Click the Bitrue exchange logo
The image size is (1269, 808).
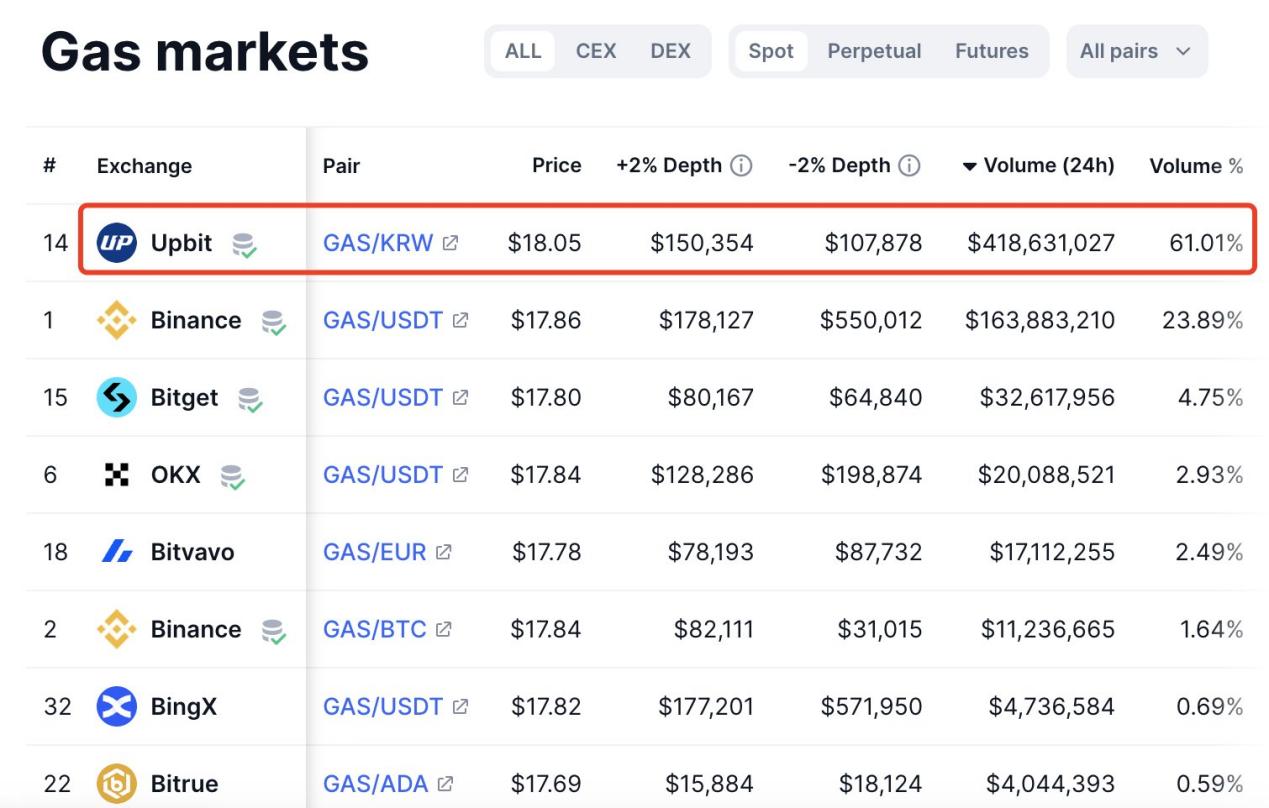[x=116, y=784]
